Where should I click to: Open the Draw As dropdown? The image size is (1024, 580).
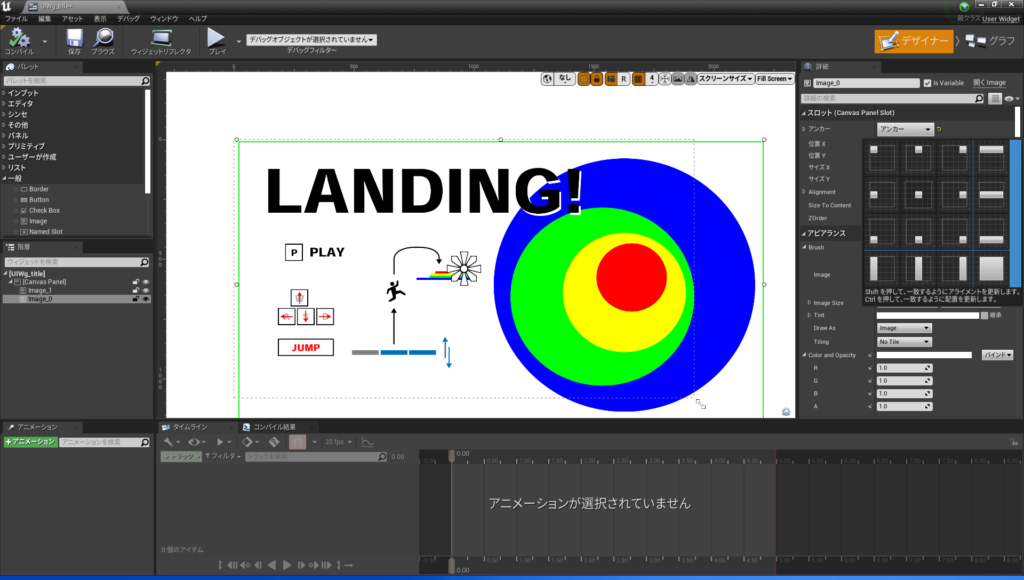point(904,328)
